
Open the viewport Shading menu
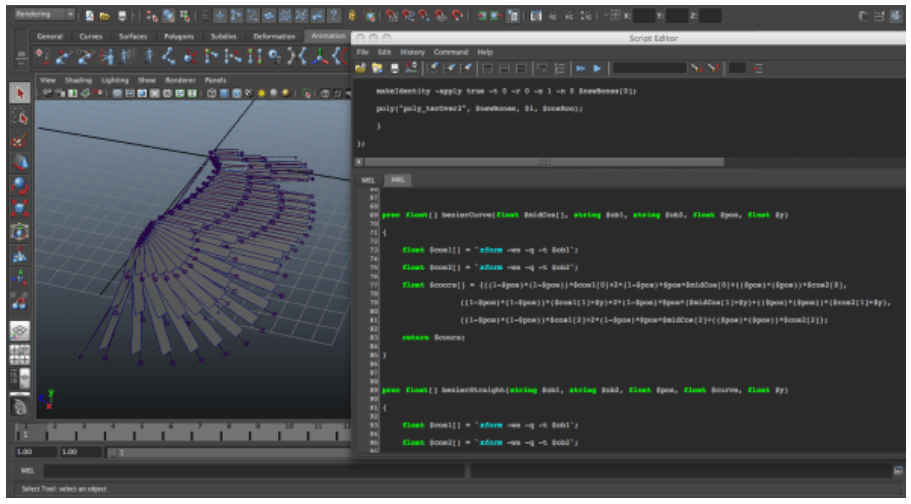coord(78,79)
